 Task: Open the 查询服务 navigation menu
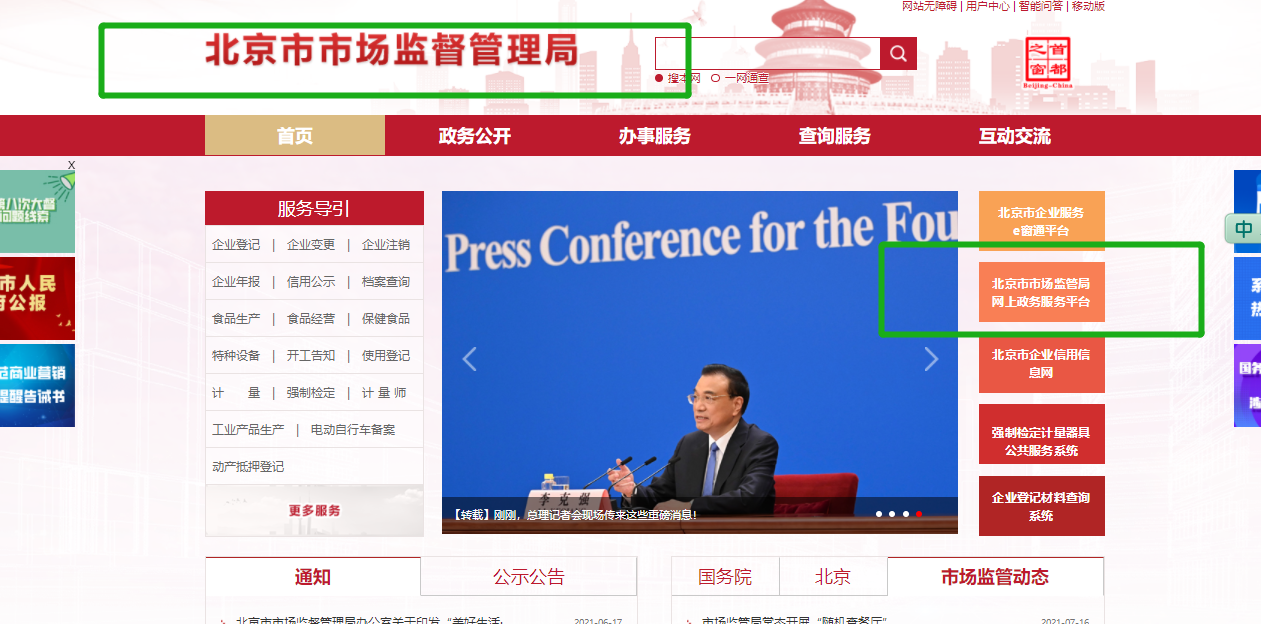835,136
